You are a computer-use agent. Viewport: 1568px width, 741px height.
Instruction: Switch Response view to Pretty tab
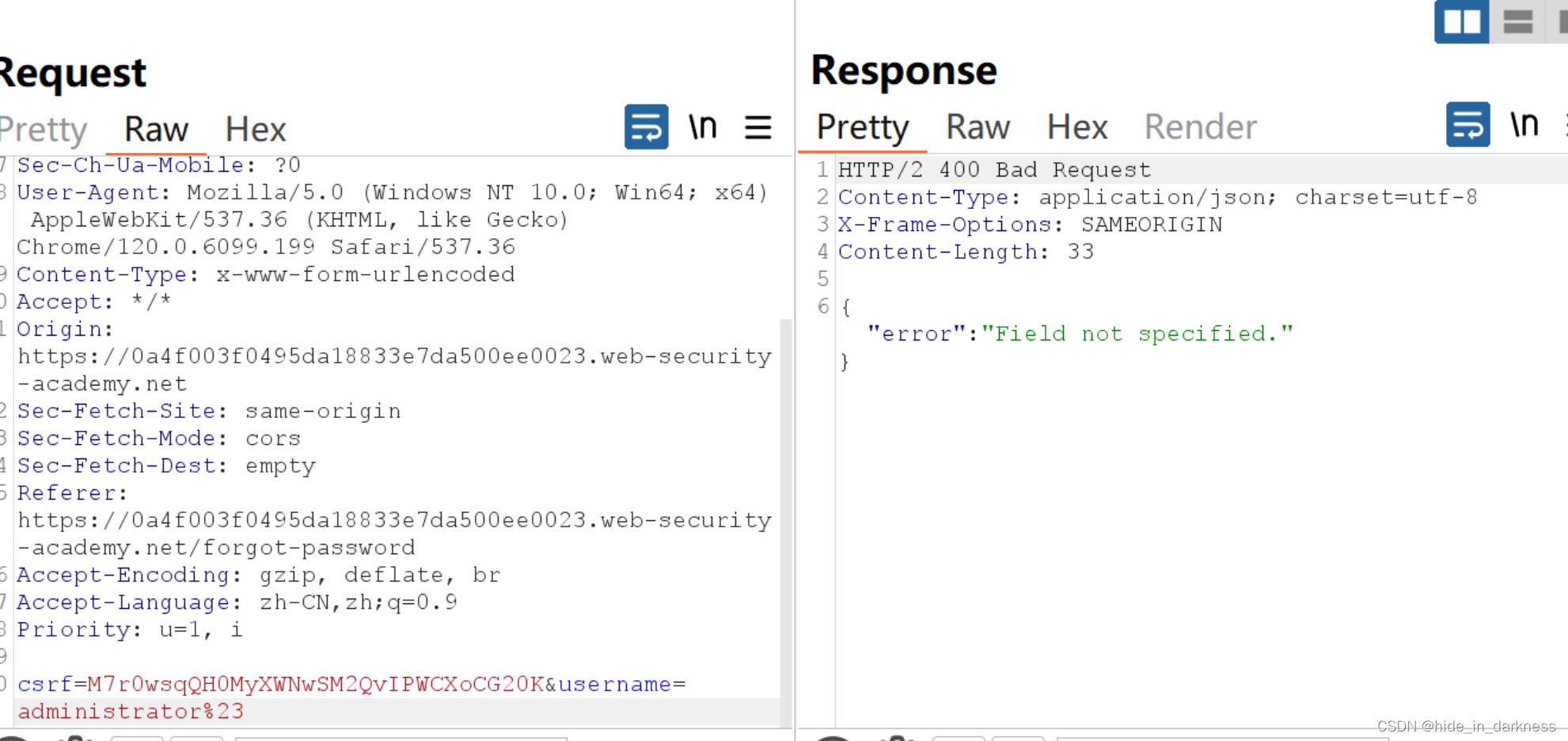(862, 127)
